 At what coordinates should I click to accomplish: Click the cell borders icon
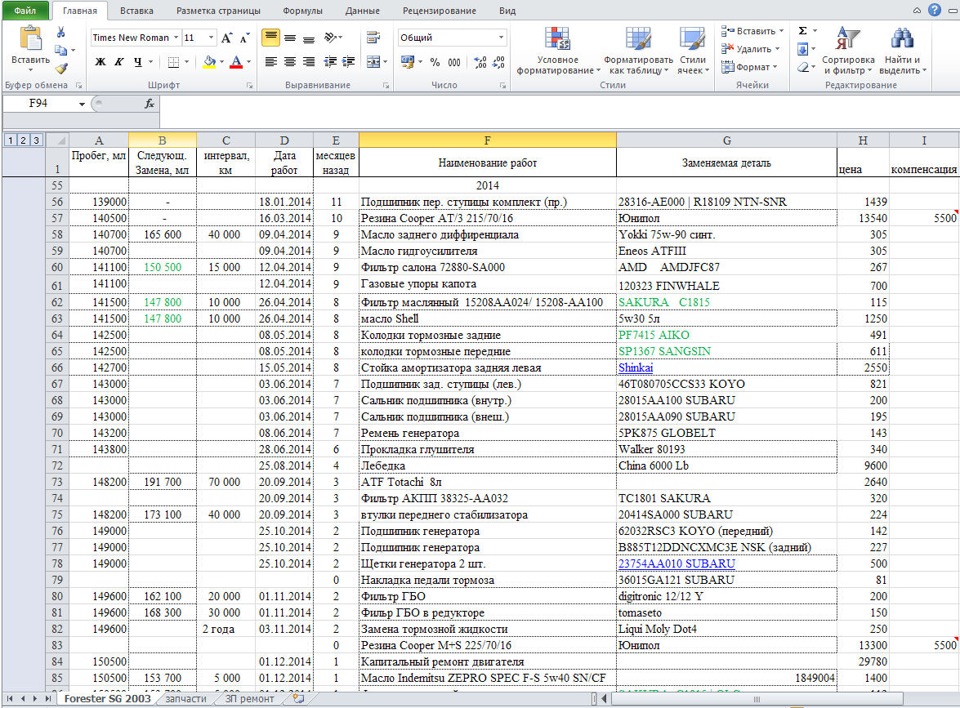pos(173,62)
